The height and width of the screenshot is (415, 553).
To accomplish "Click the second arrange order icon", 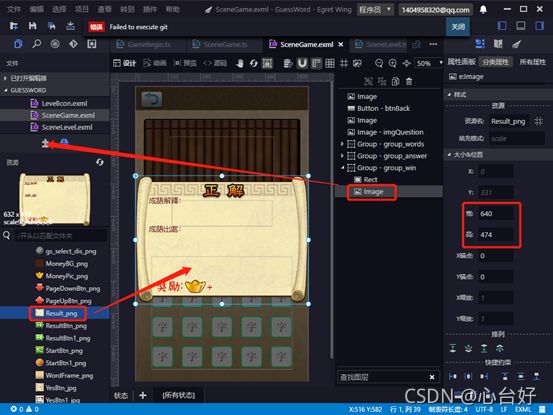I will coord(468,348).
